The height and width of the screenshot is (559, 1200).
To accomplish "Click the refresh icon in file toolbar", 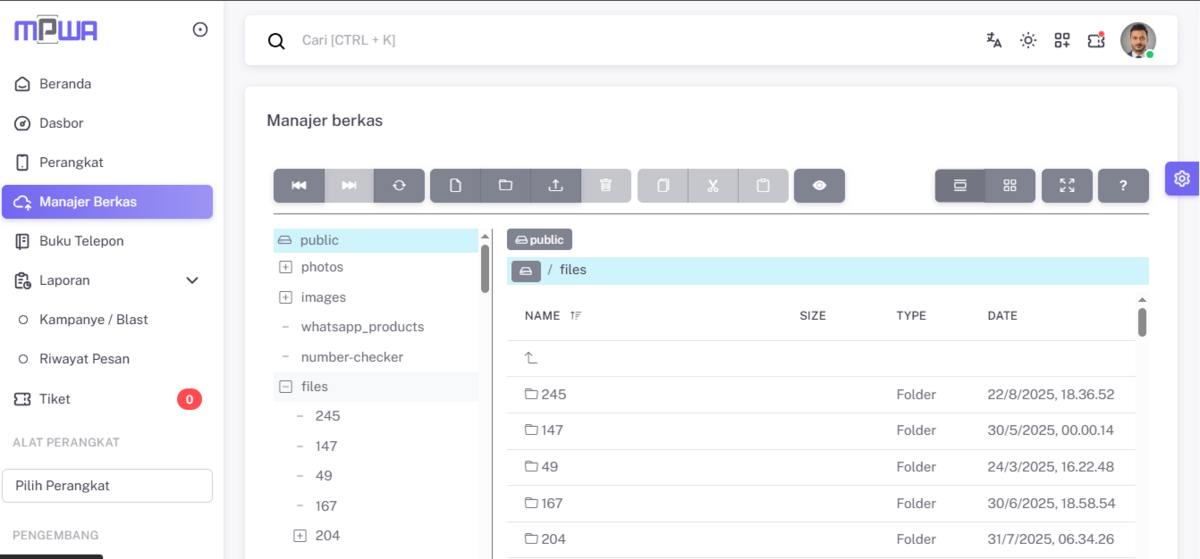I will point(399,186).
